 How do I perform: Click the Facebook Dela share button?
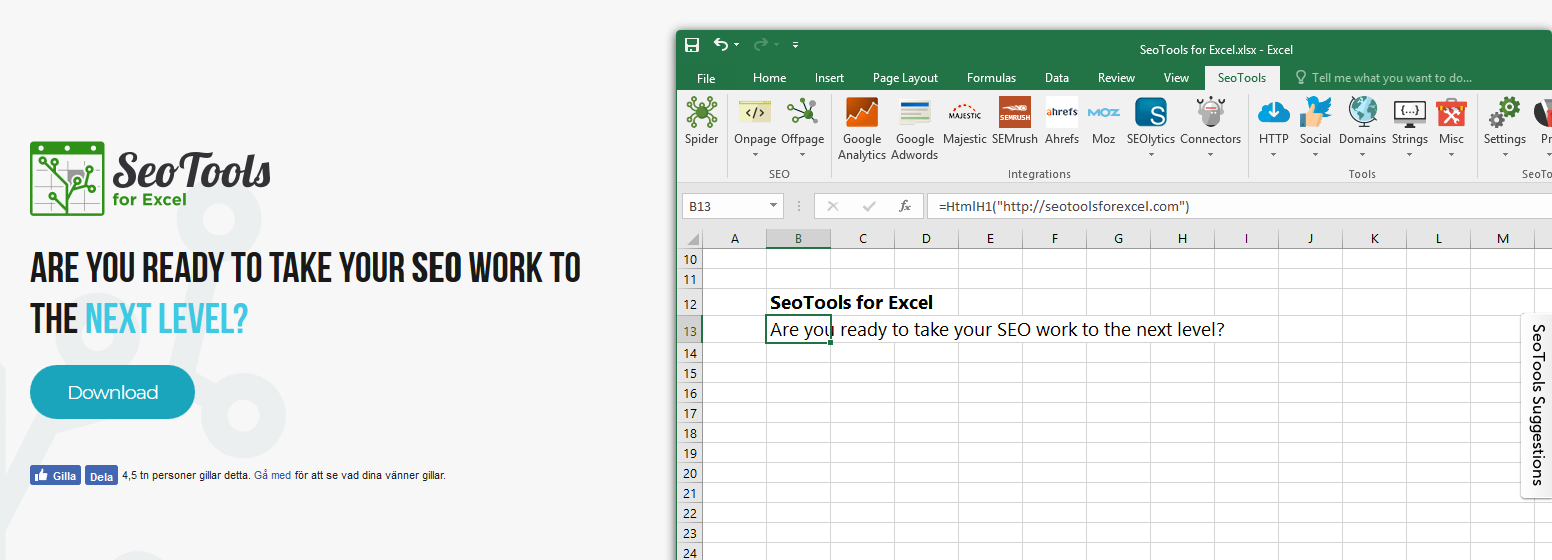click(101, 476)
